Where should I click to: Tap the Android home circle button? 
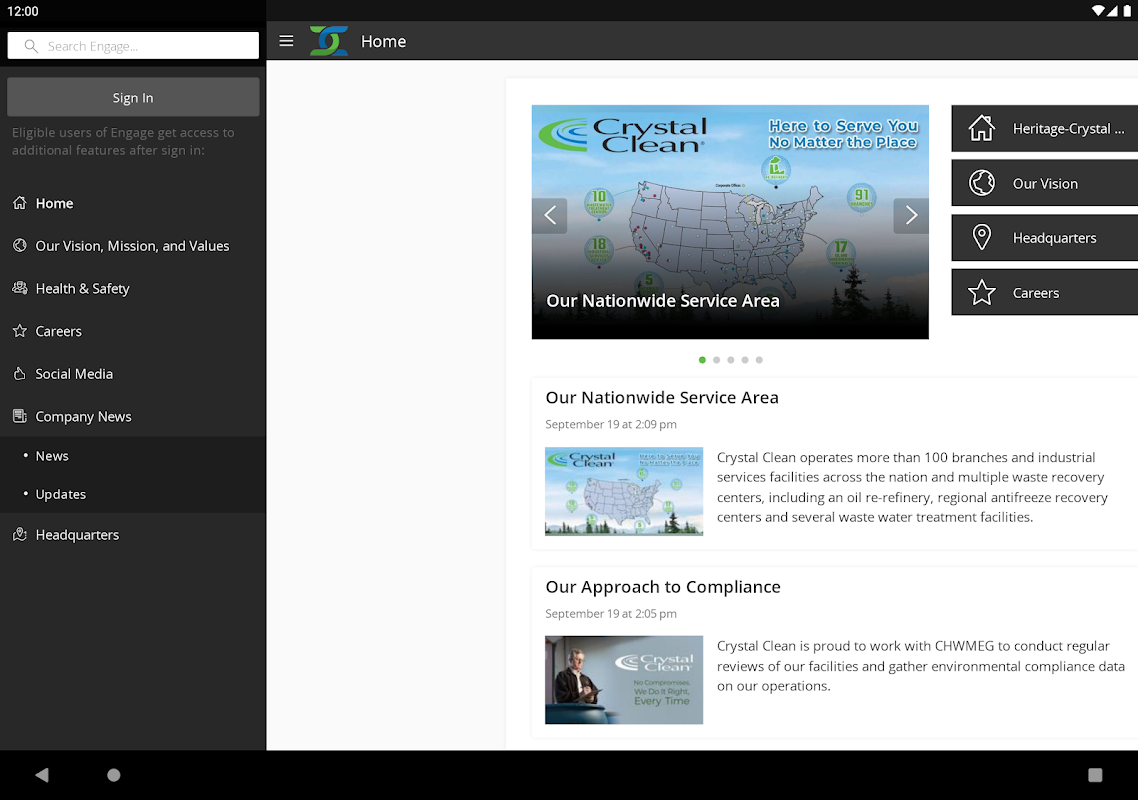[x=114, y=775]
